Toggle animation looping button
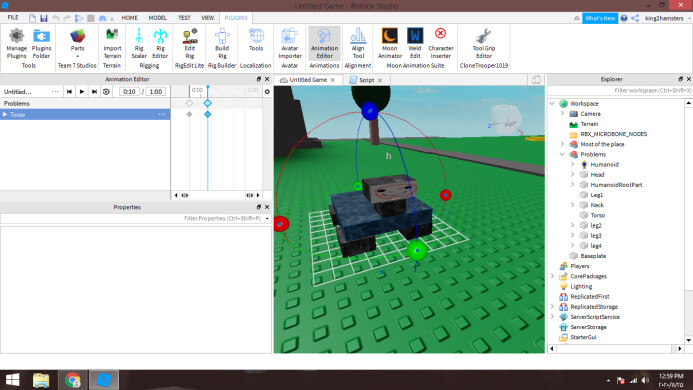 pyautogui.click(x=106, y=92)
